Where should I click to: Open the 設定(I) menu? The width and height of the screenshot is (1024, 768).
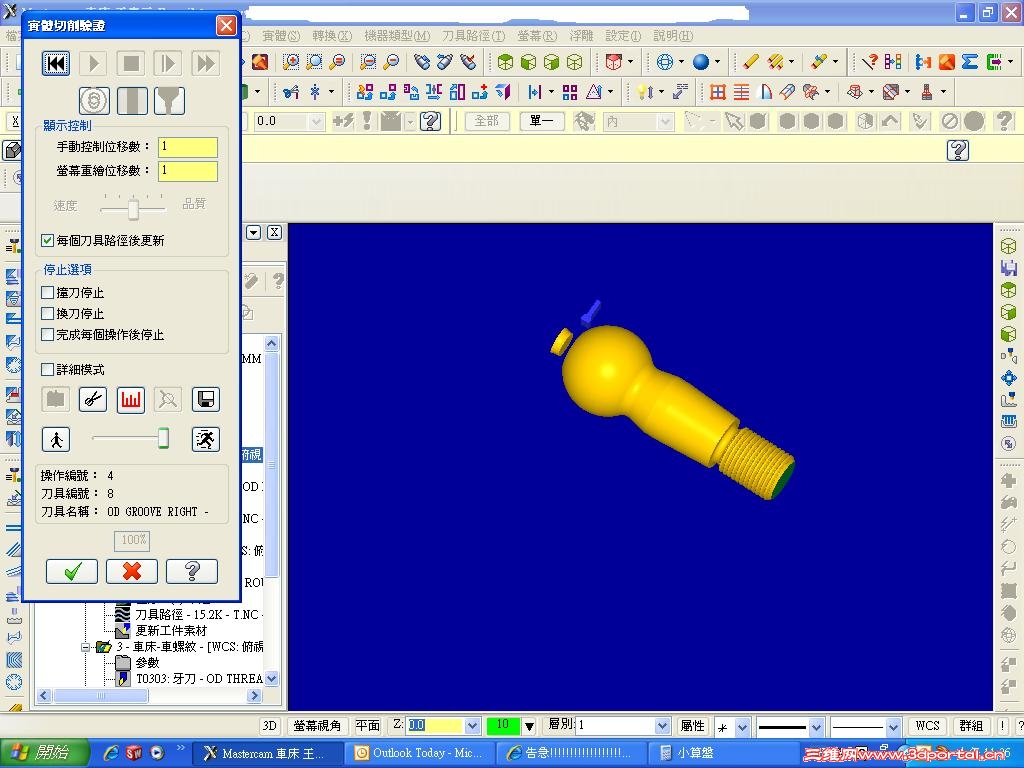tap(623, 36)
